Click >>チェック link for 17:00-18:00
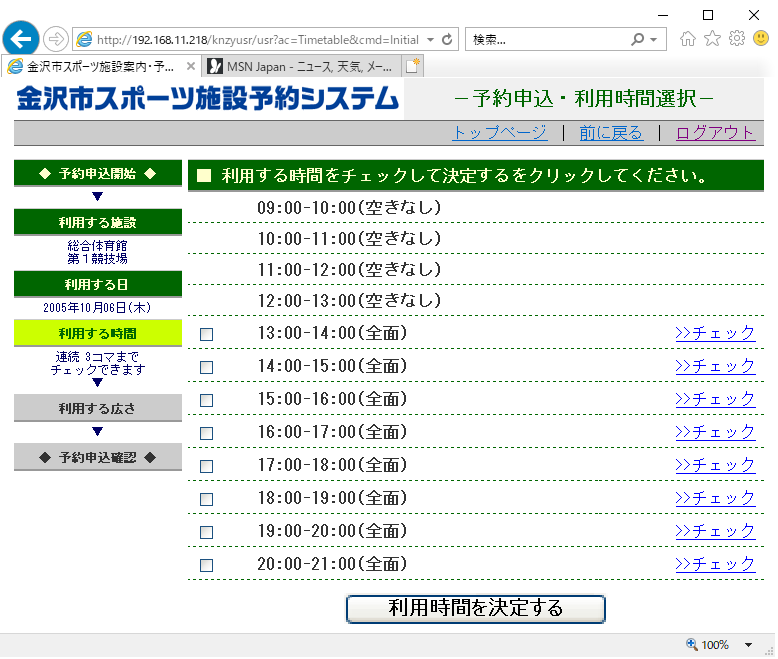This screenshot has height=659, width=778. 715,465
